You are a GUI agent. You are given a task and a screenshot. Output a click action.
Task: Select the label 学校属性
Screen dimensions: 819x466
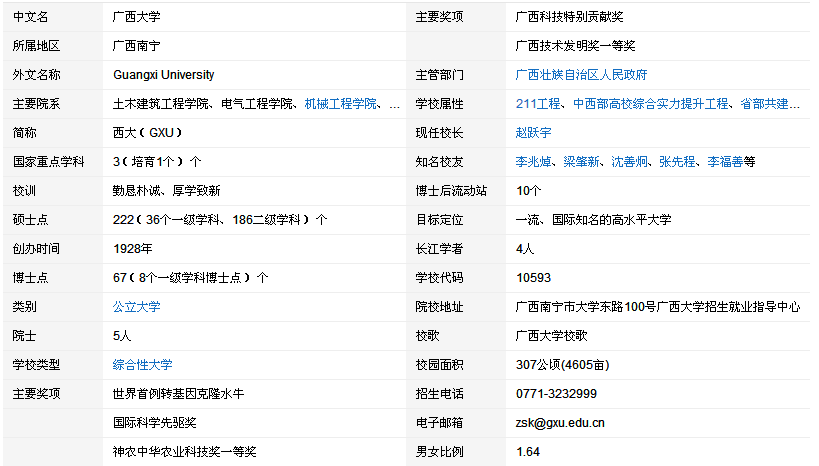pyautogui.click(x=439, y=104)
